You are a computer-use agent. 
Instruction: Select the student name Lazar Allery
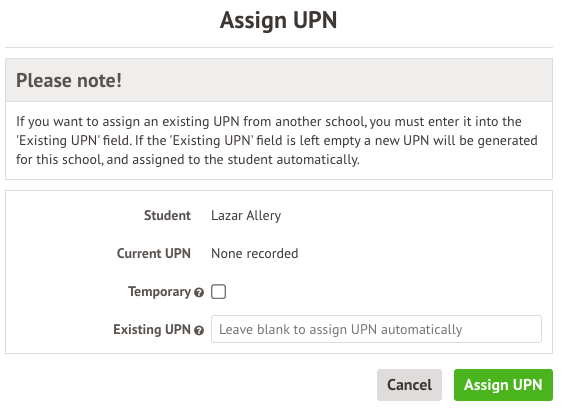[246, 215]
